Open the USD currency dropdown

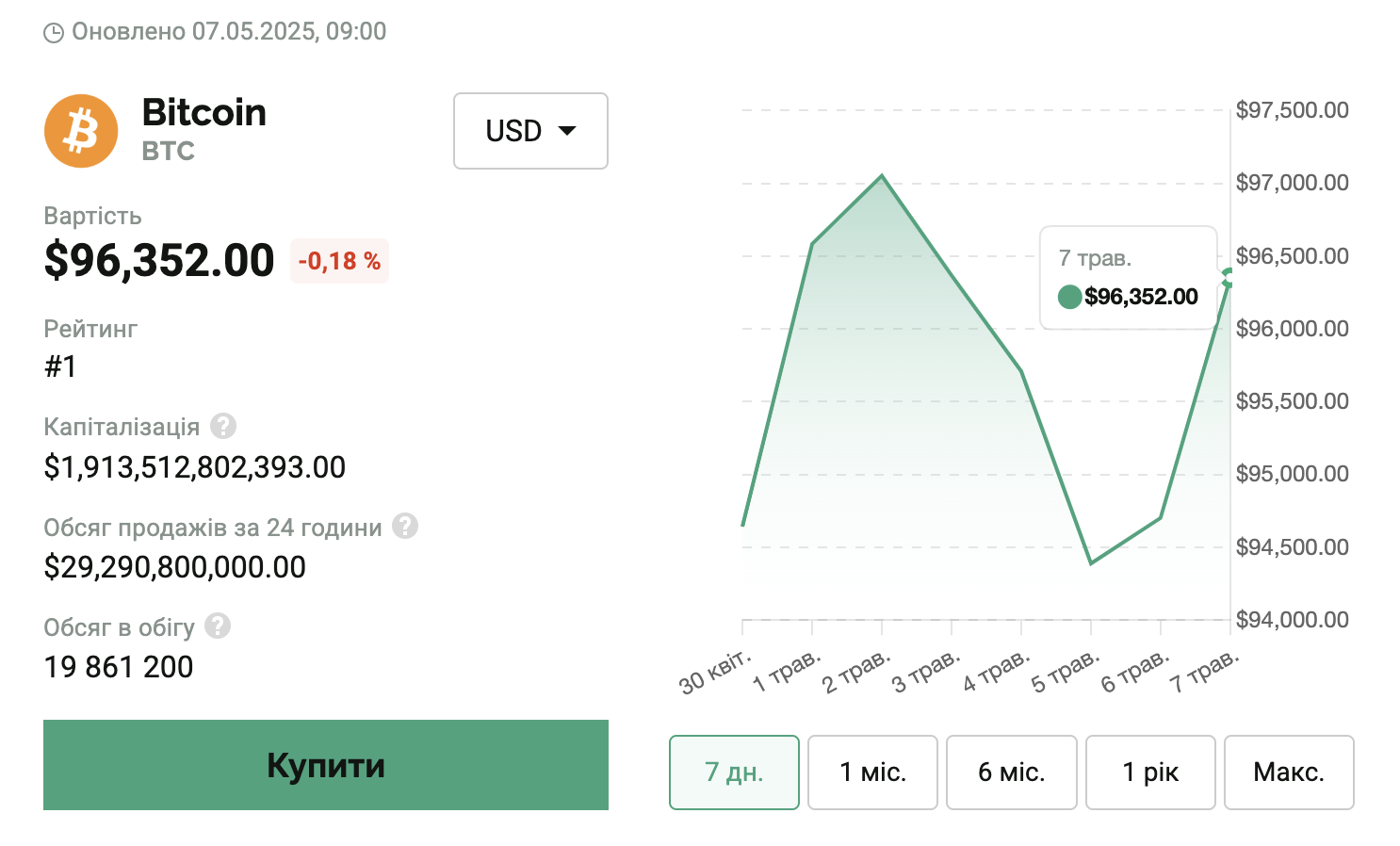click(530, 131)
